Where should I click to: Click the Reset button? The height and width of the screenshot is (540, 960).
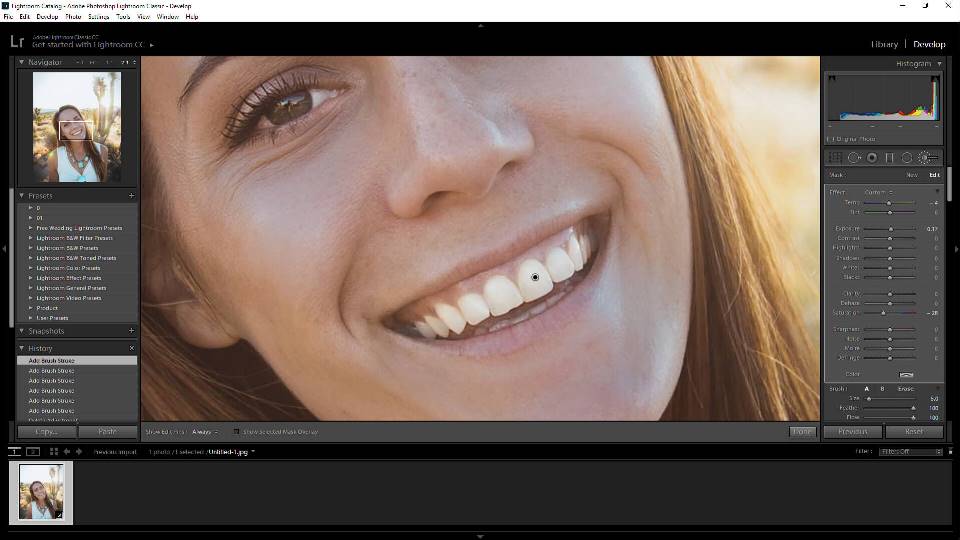pyautogui.click(x=913, y=432)
